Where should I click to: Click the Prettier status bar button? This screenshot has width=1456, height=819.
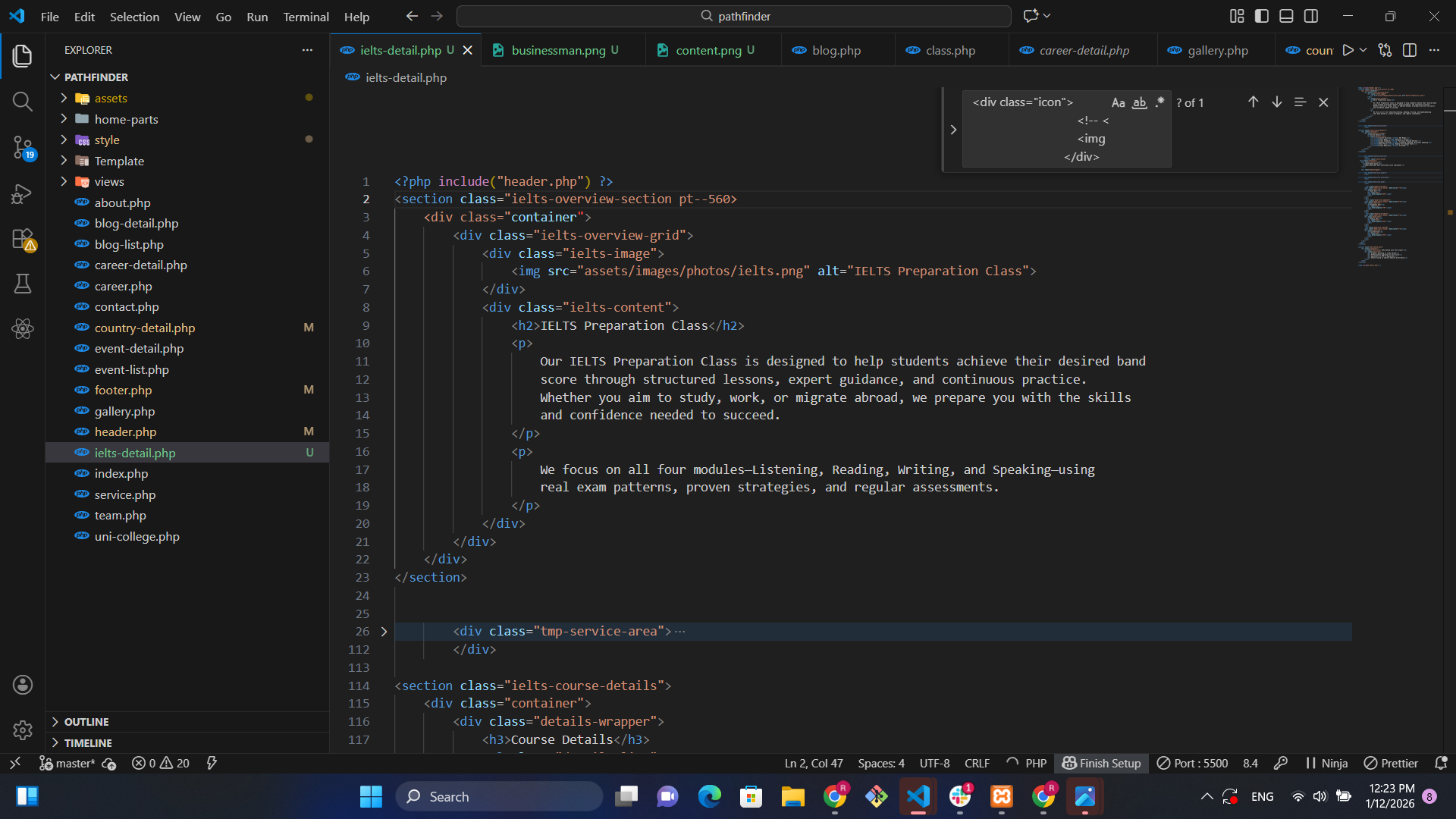click(1391, 763)
